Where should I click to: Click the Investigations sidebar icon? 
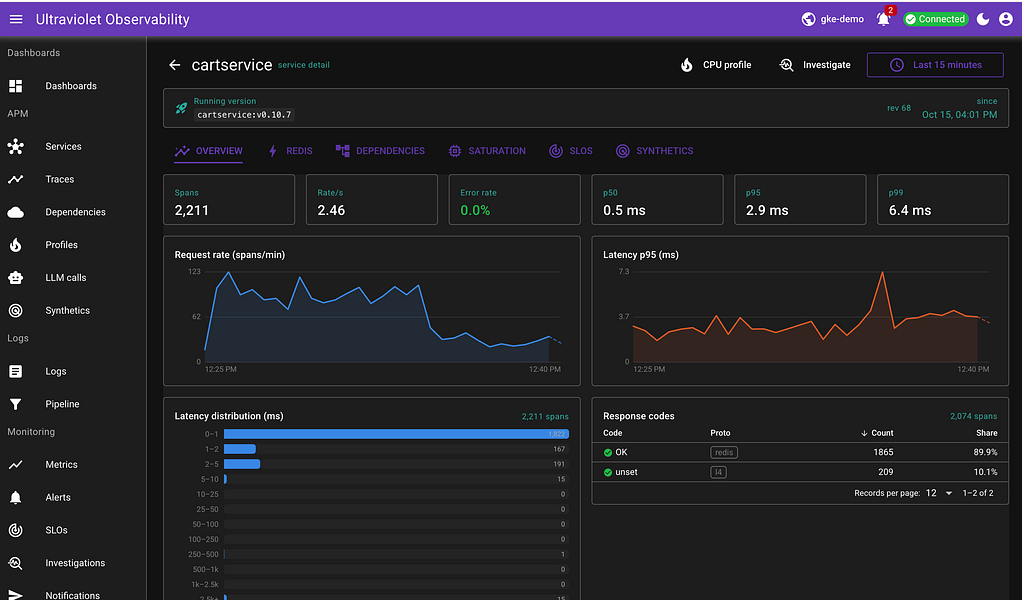[16, 563]
